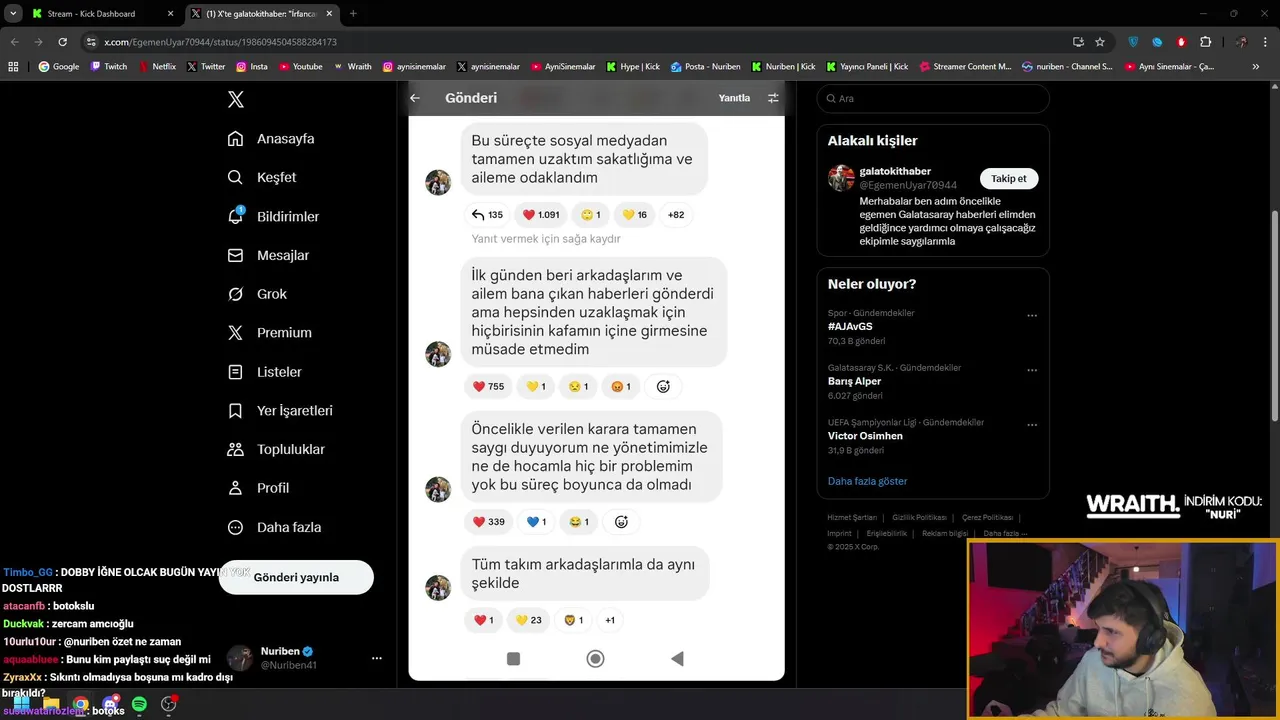
Task: Click the Listeler list icon
Action: tap(236, 372)
